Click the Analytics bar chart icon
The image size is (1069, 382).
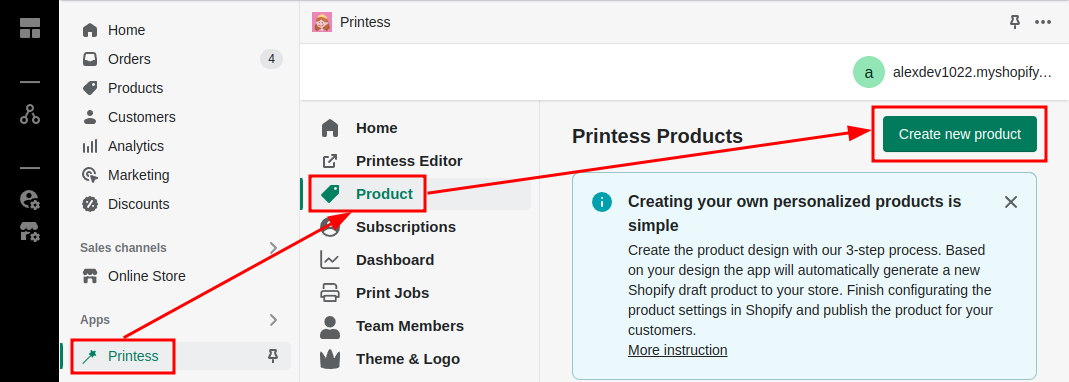[x=89, y=146]
